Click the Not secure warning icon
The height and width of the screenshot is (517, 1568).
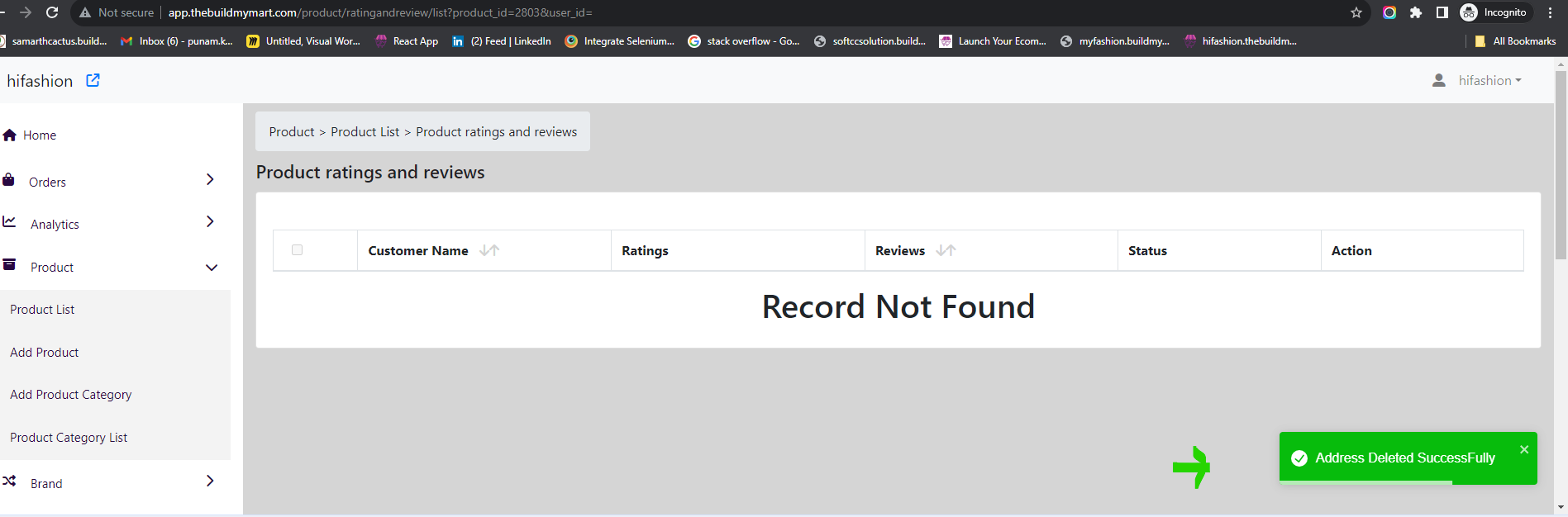point(85,12)
